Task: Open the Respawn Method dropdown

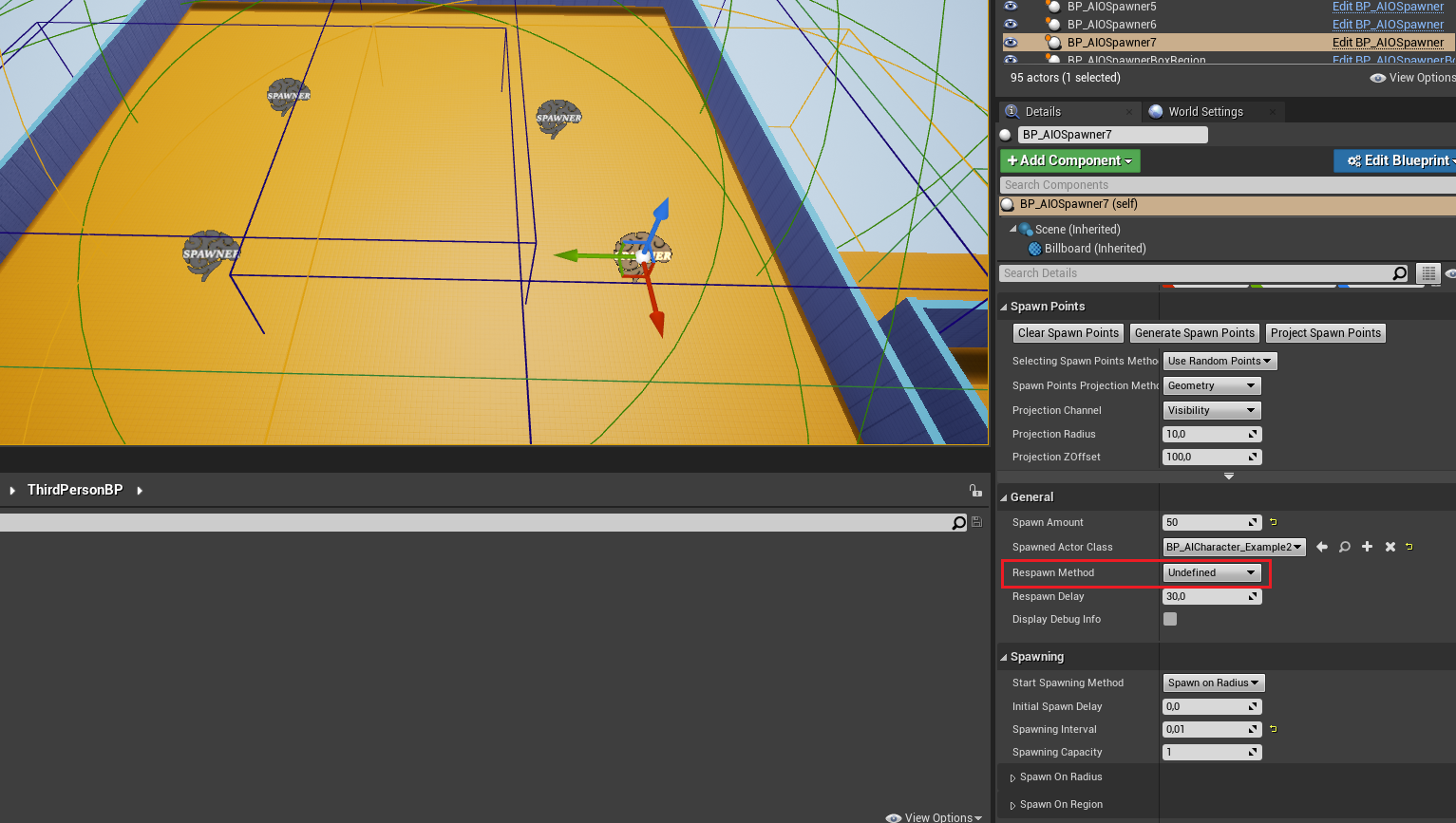Action: pos(1213,572)
